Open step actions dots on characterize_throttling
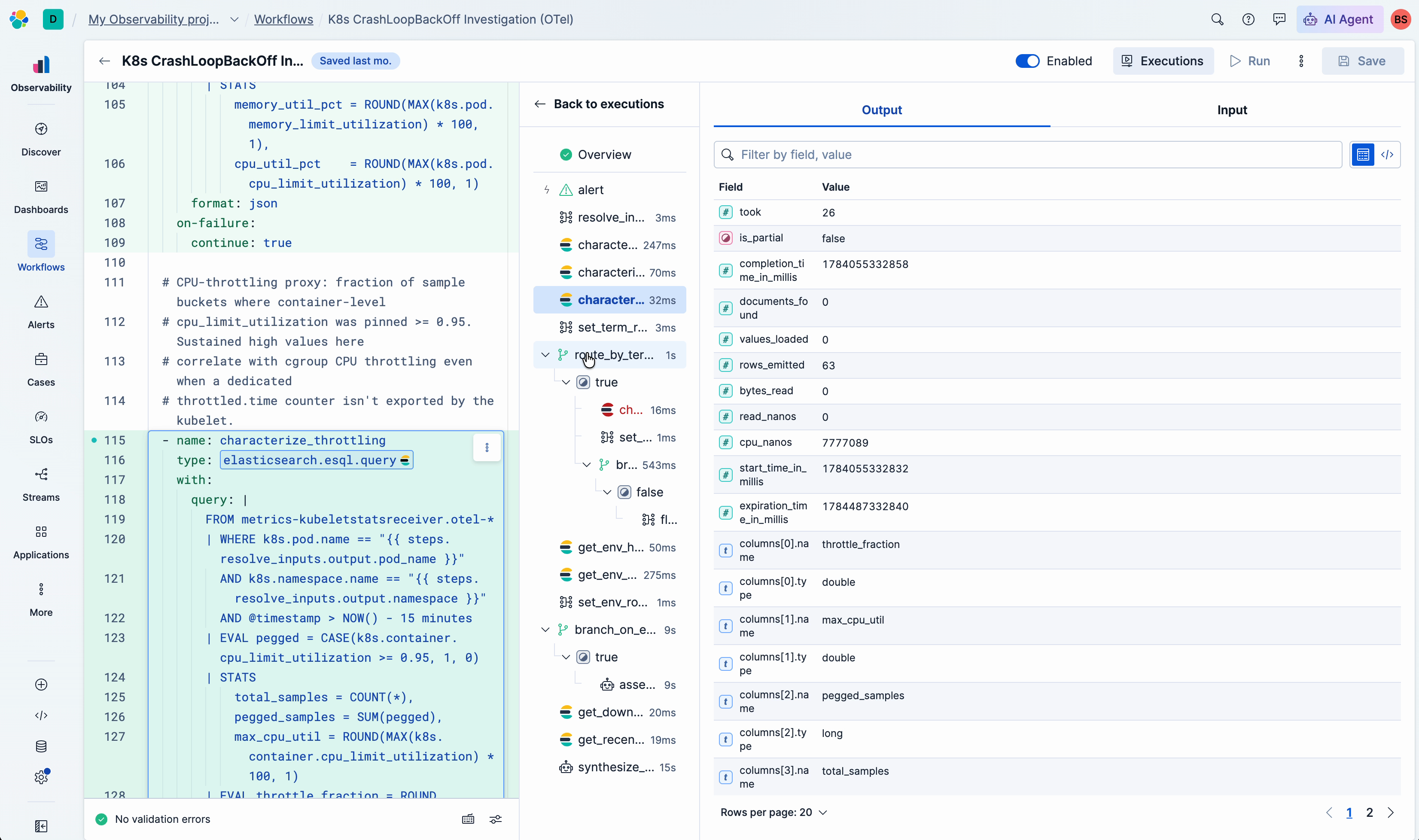The image size is (1419, 840). tap(487, 447)
